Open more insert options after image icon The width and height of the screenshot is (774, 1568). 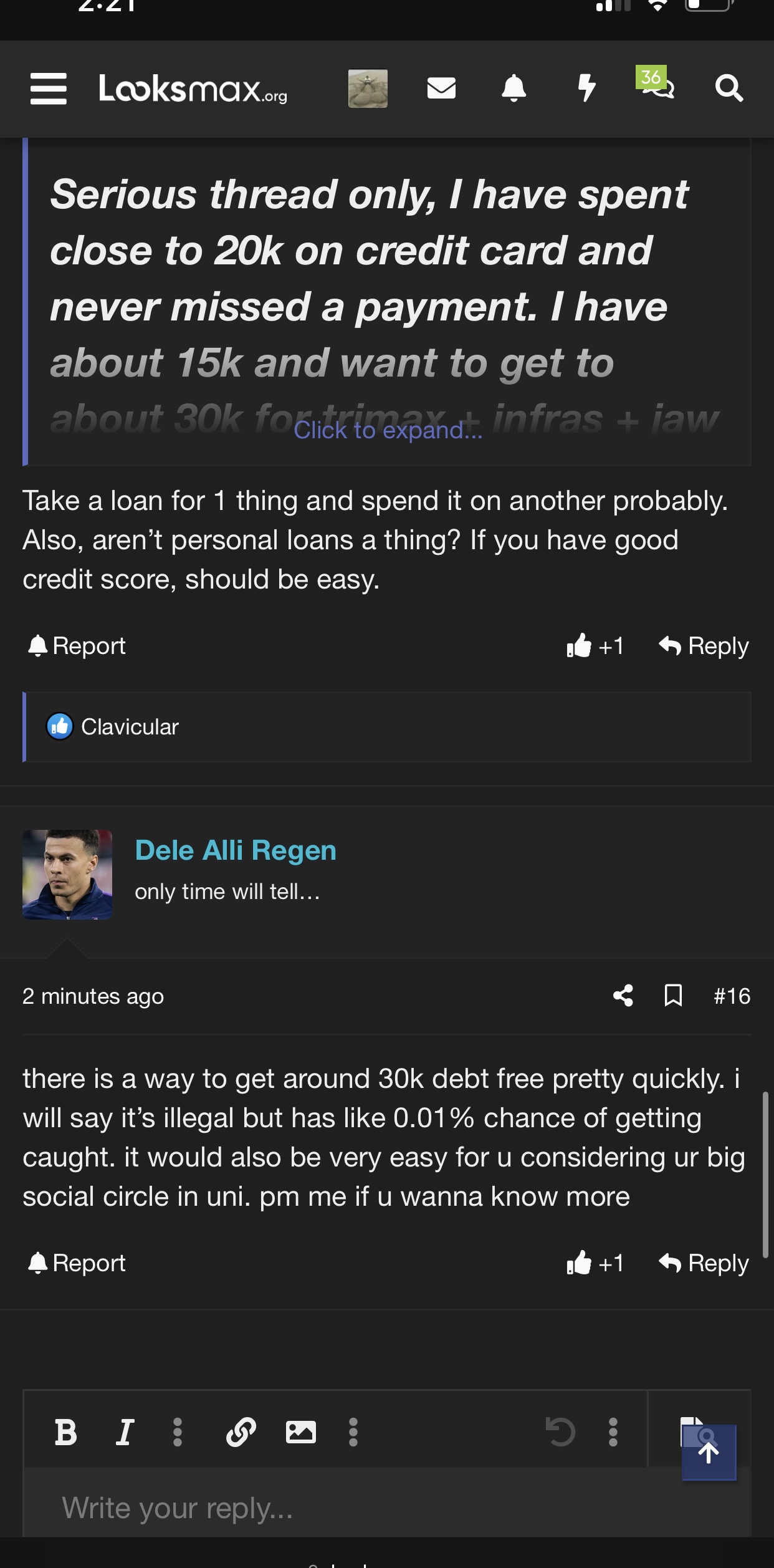coord(353,1432)
